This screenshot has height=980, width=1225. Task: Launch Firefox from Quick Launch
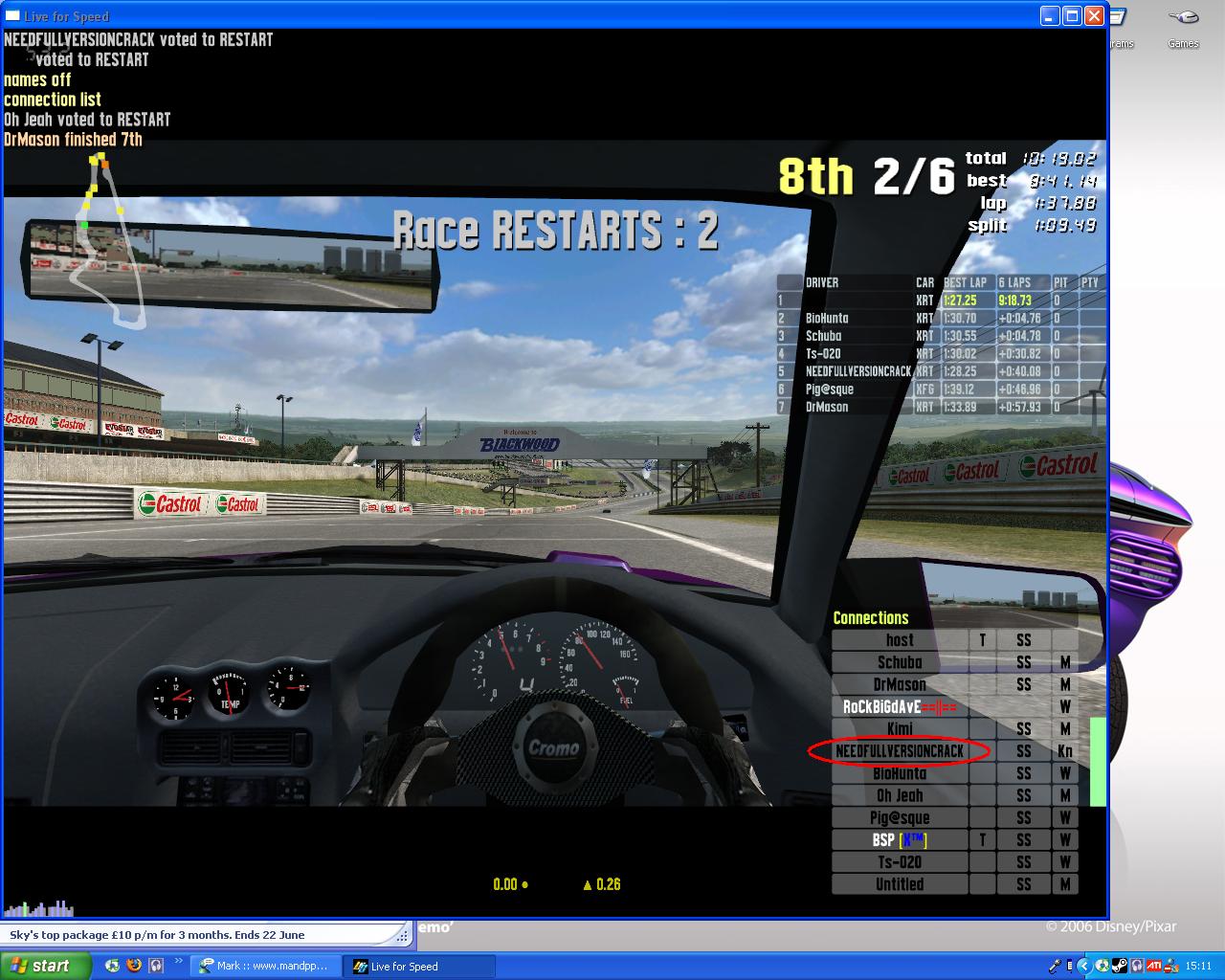point(134,966)
